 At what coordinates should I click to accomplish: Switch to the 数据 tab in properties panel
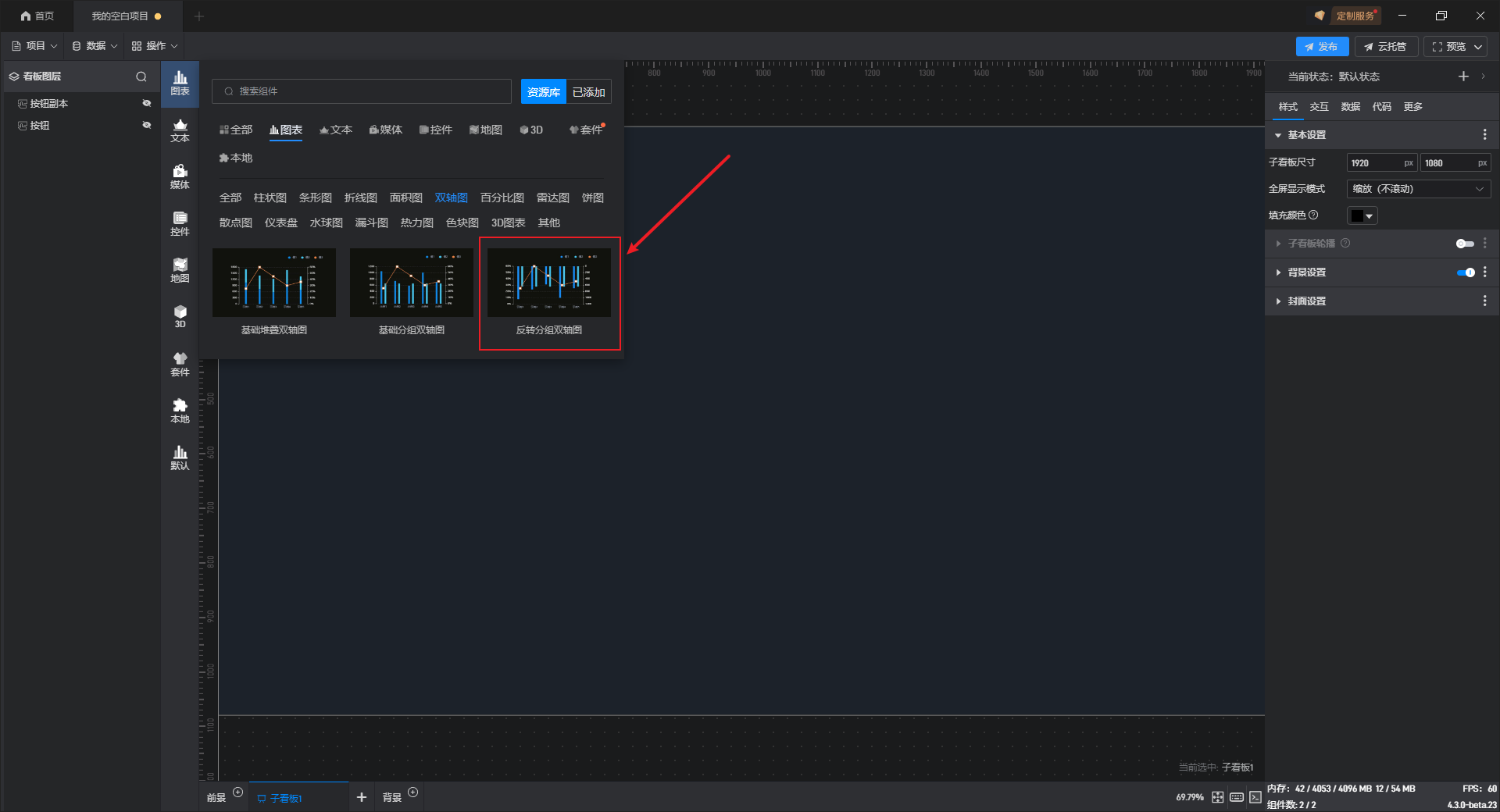coord(1350,107)
